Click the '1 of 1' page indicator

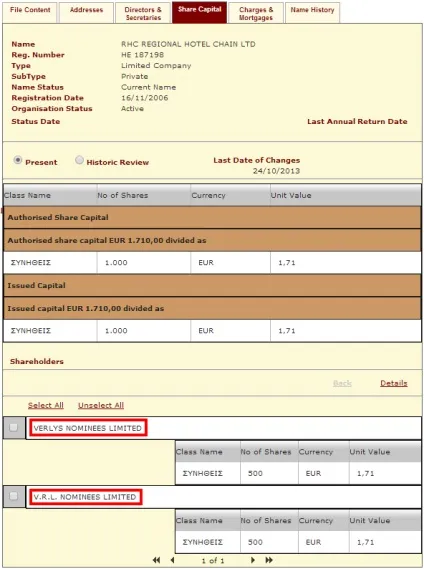(213, 561)
